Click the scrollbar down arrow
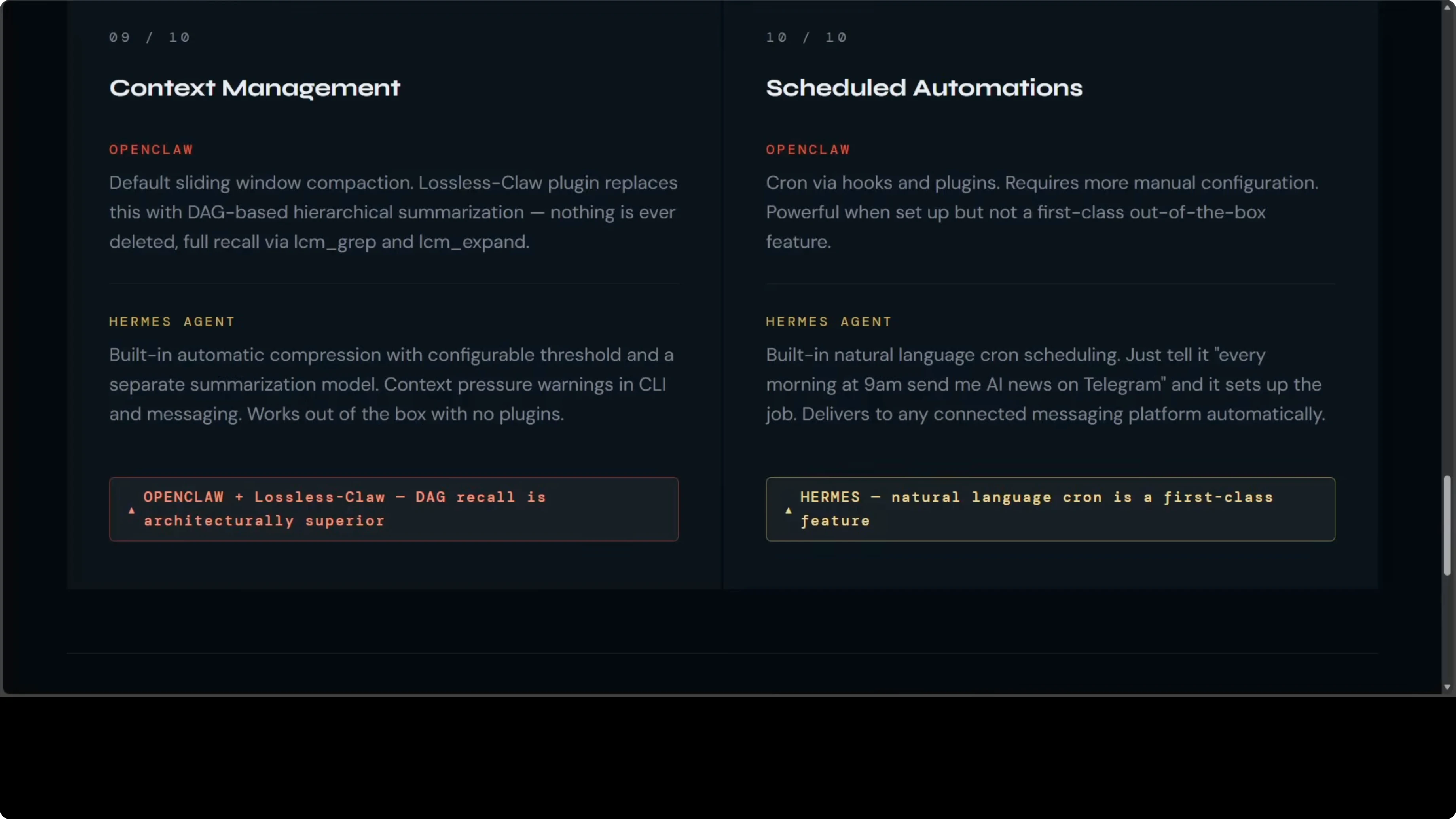1456x819 pixels. coord(1447,687)
